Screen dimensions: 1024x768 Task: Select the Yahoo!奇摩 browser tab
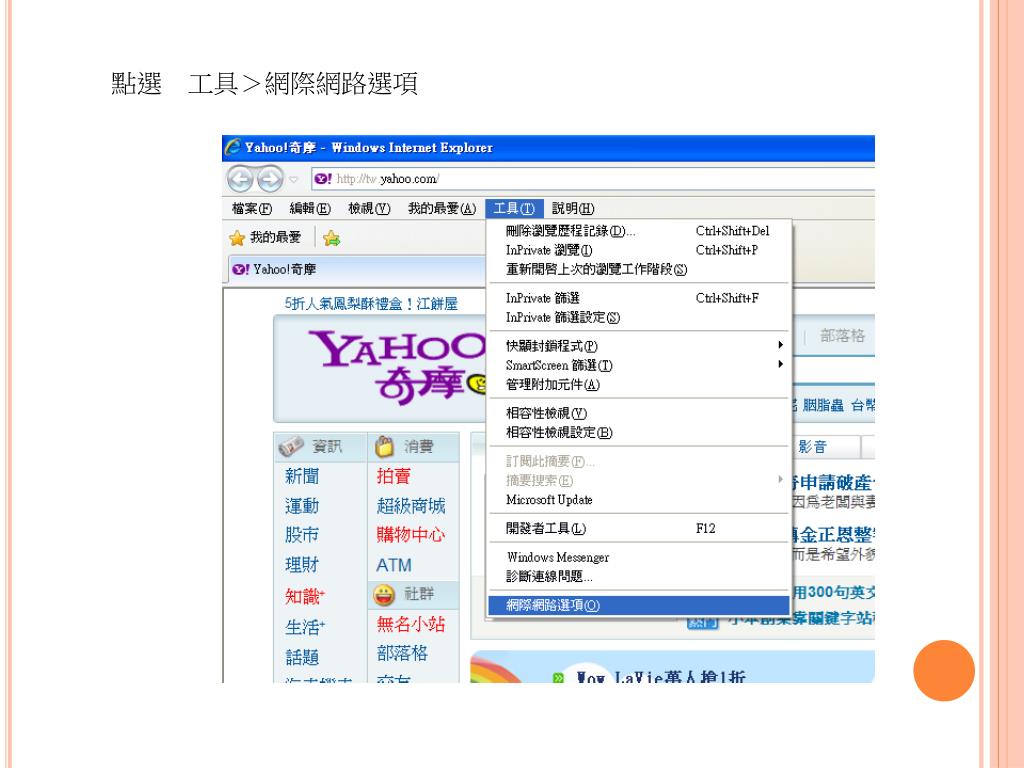(x=357, y=269)
